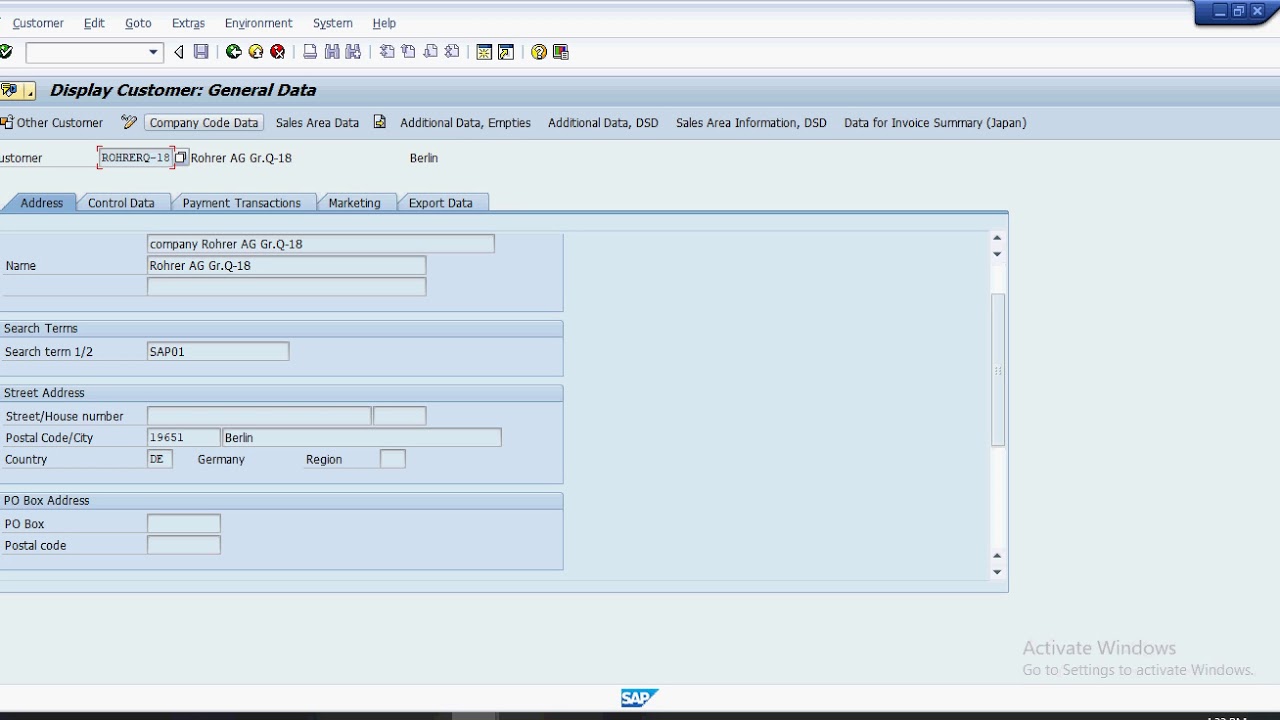Viewport: 1280px width, 720px height.
Task: Click the PO Box Postal code field
Action: 184,545
